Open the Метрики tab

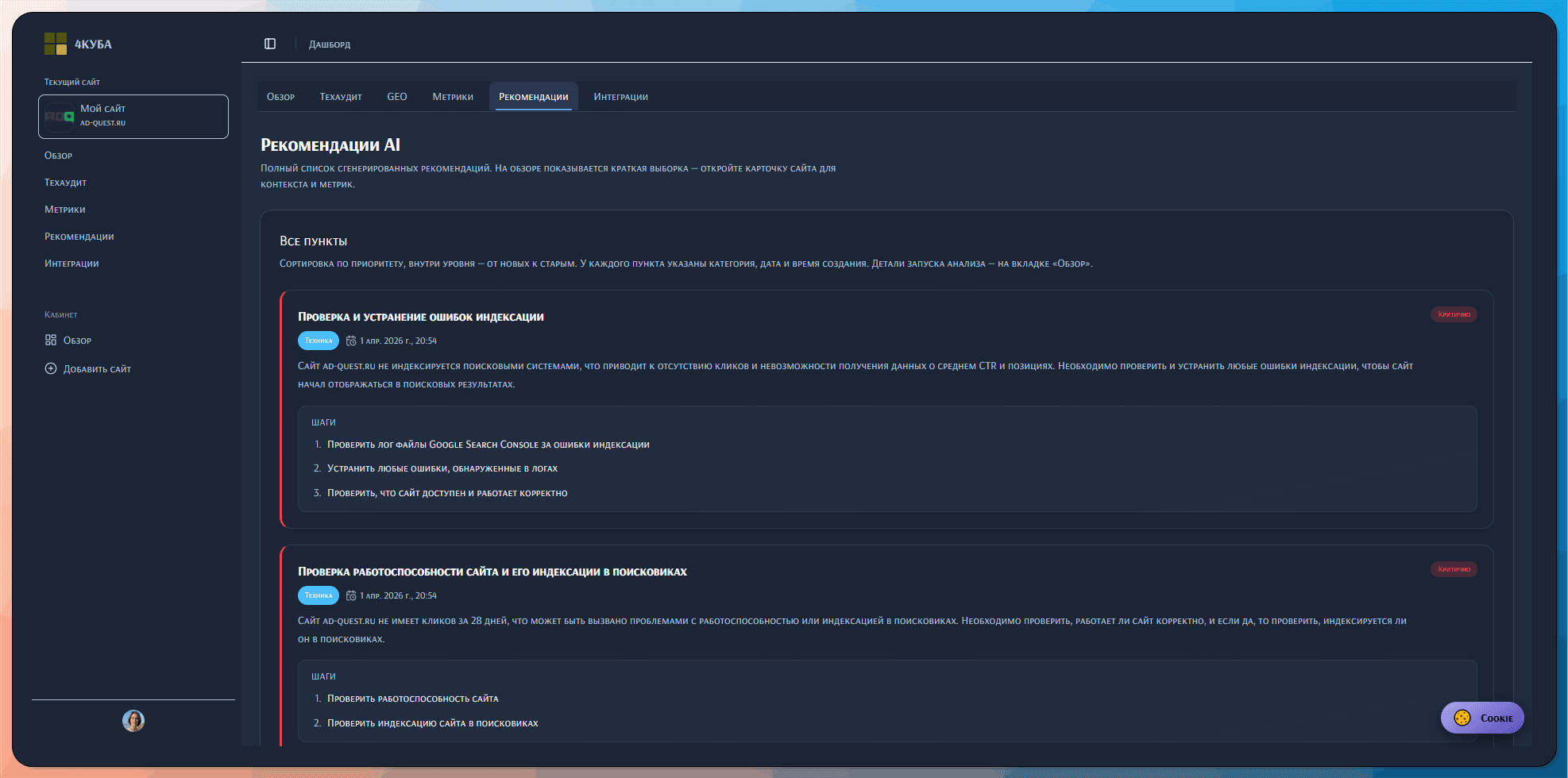[x=453, y=97]
